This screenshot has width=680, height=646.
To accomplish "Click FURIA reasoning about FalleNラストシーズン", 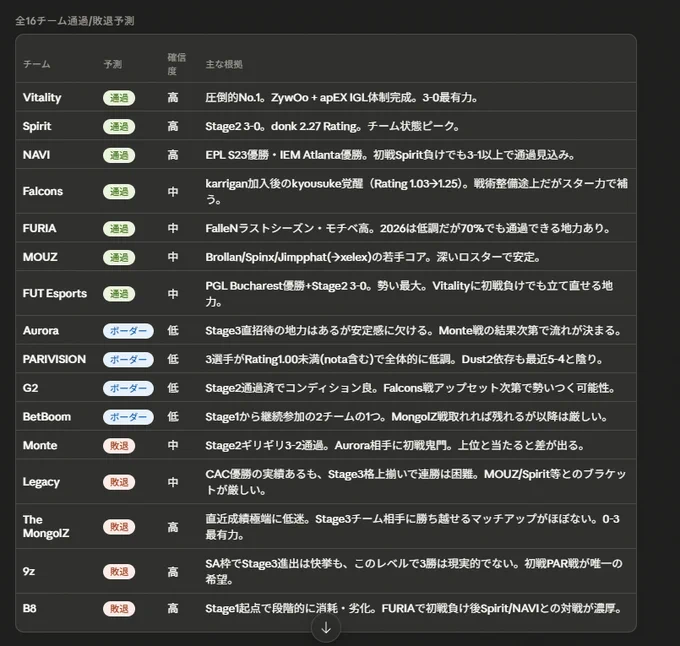I will [x=408, y=228].
